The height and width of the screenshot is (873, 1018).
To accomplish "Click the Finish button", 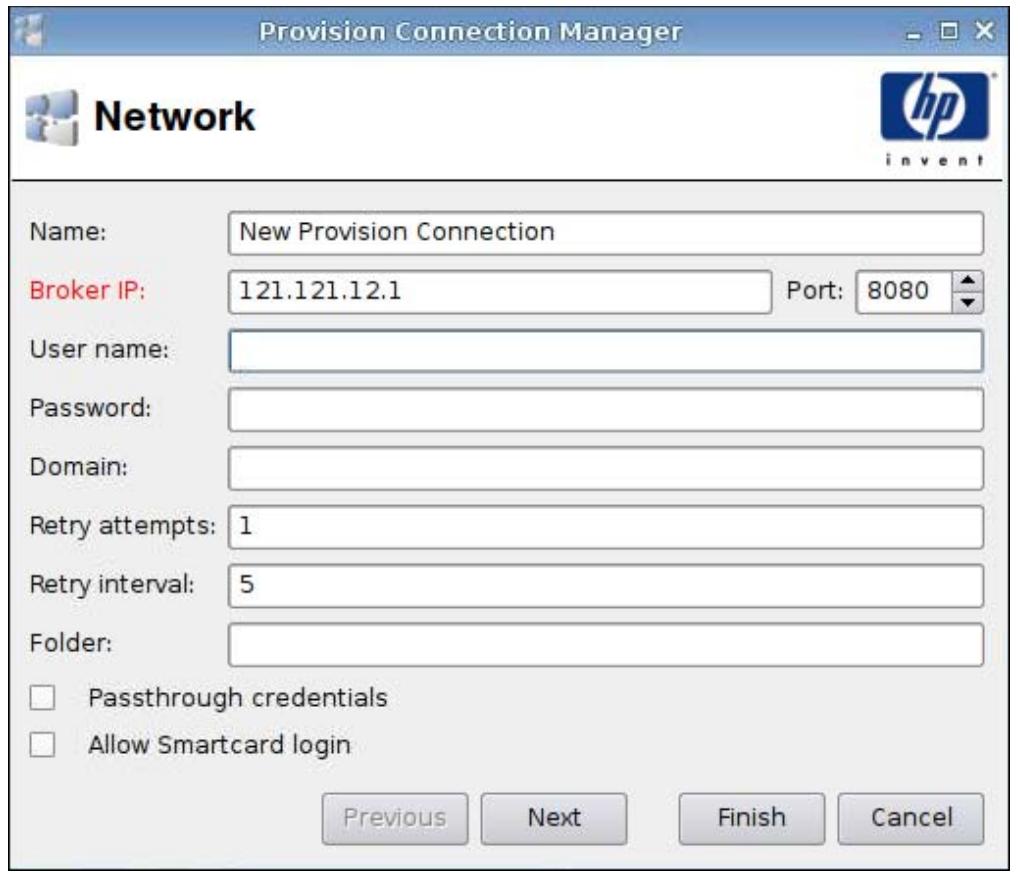I will click(x=752, y=818).
